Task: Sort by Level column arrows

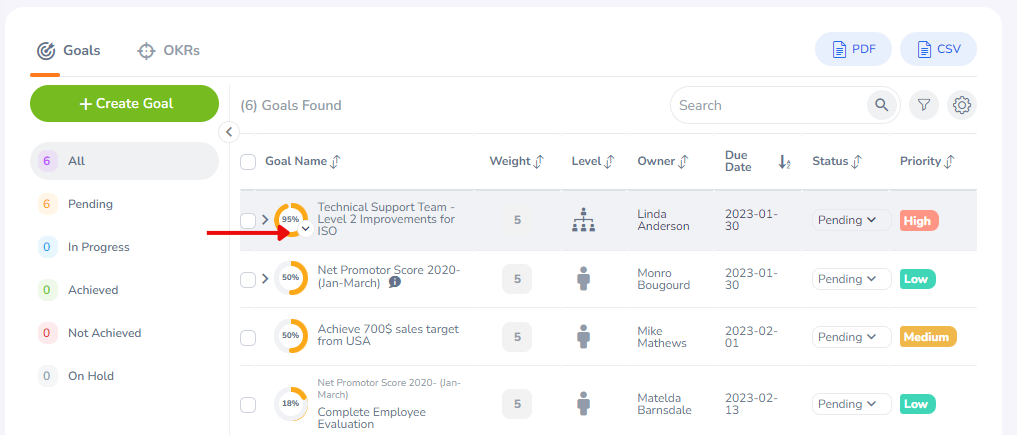Action: [x=608, y=161]
